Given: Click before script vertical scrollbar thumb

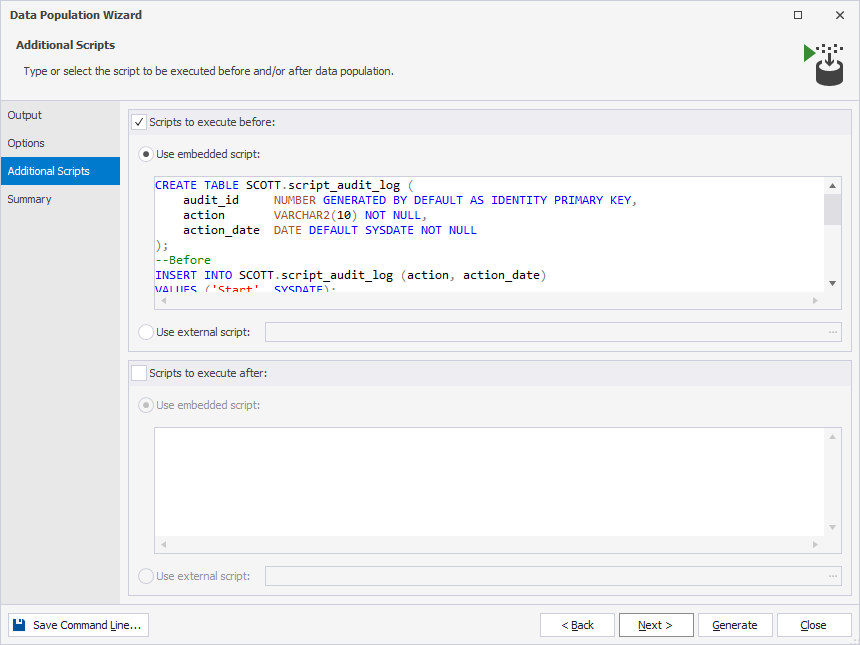Looking at the screenshot, I should [833, 210].
